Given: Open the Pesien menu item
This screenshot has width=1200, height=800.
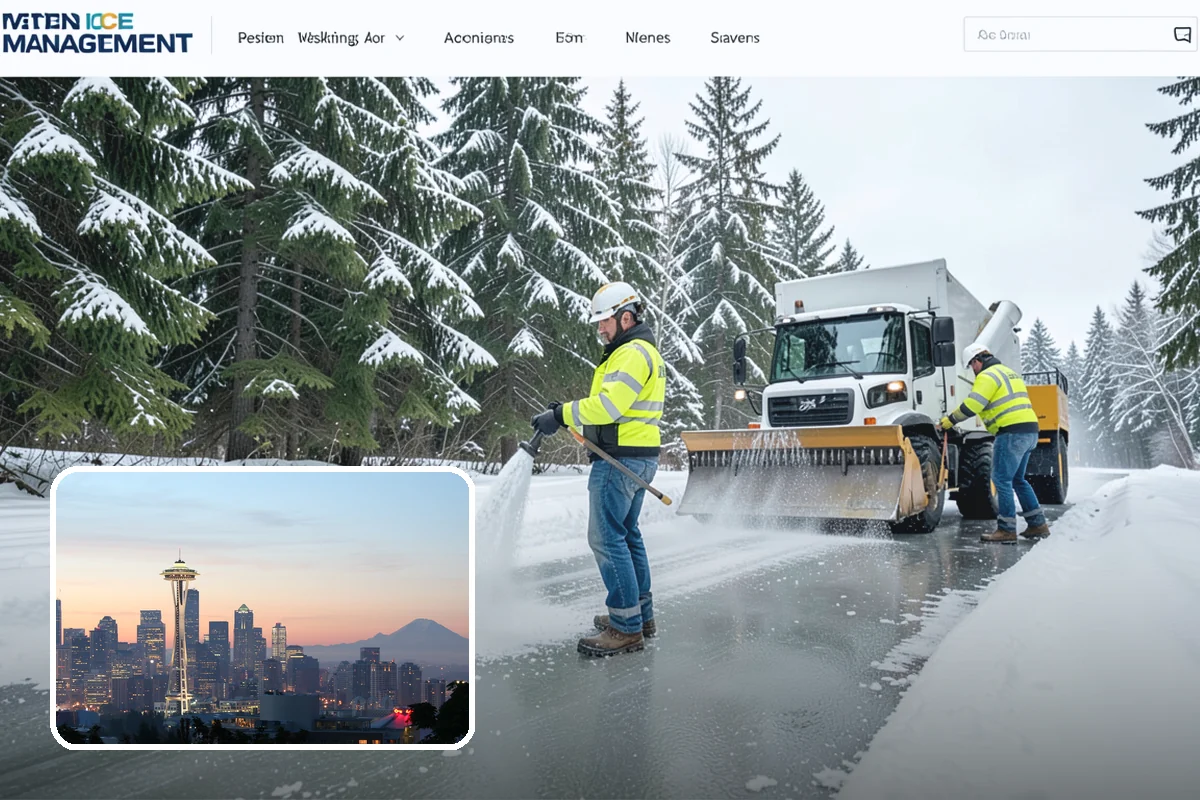Looking at the screenshot, I should [261, 38].
